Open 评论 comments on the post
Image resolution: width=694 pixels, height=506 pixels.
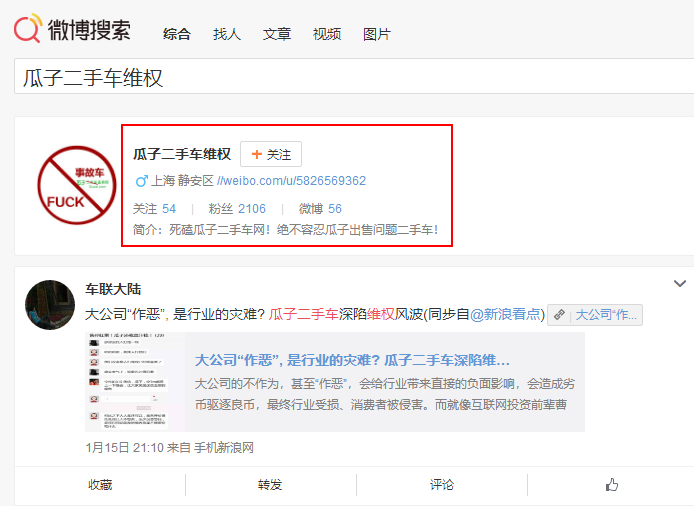point(442,485)
